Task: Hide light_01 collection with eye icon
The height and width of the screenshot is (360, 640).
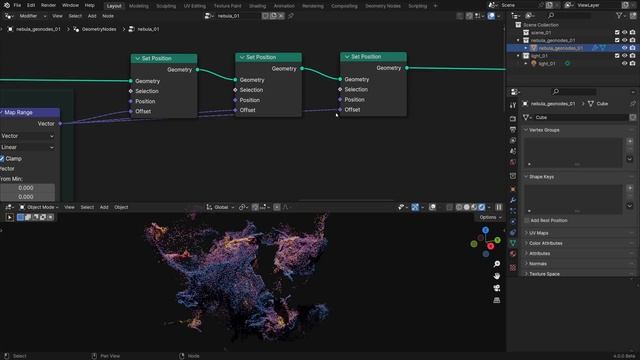Action: pos(624,56)
